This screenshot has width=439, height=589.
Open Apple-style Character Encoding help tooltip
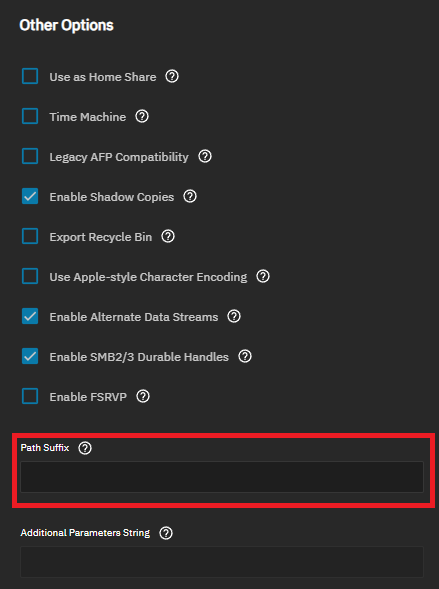point(263,276)
